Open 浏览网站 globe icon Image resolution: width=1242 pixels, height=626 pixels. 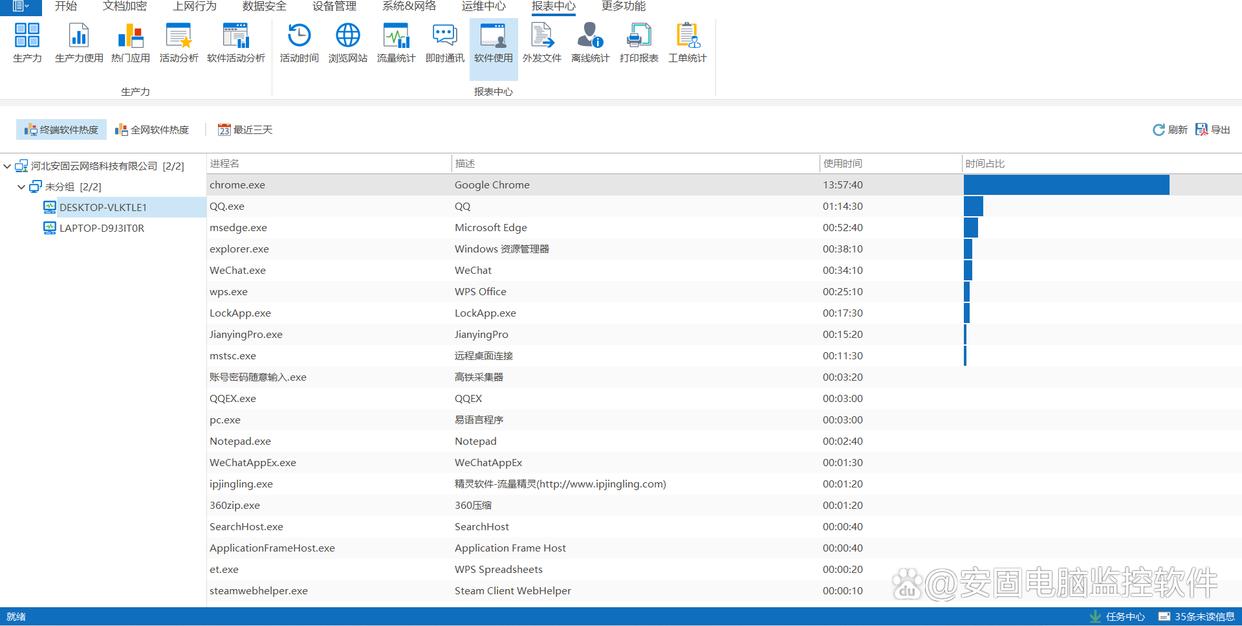coord(348,43)
